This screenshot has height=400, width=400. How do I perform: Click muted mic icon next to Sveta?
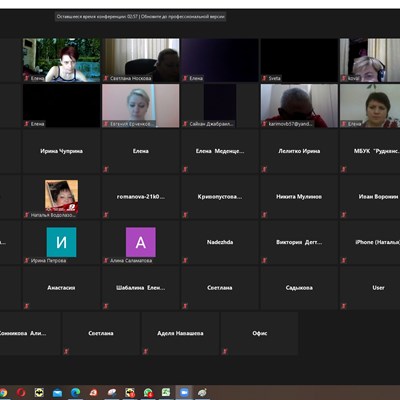tap(264, 78)
